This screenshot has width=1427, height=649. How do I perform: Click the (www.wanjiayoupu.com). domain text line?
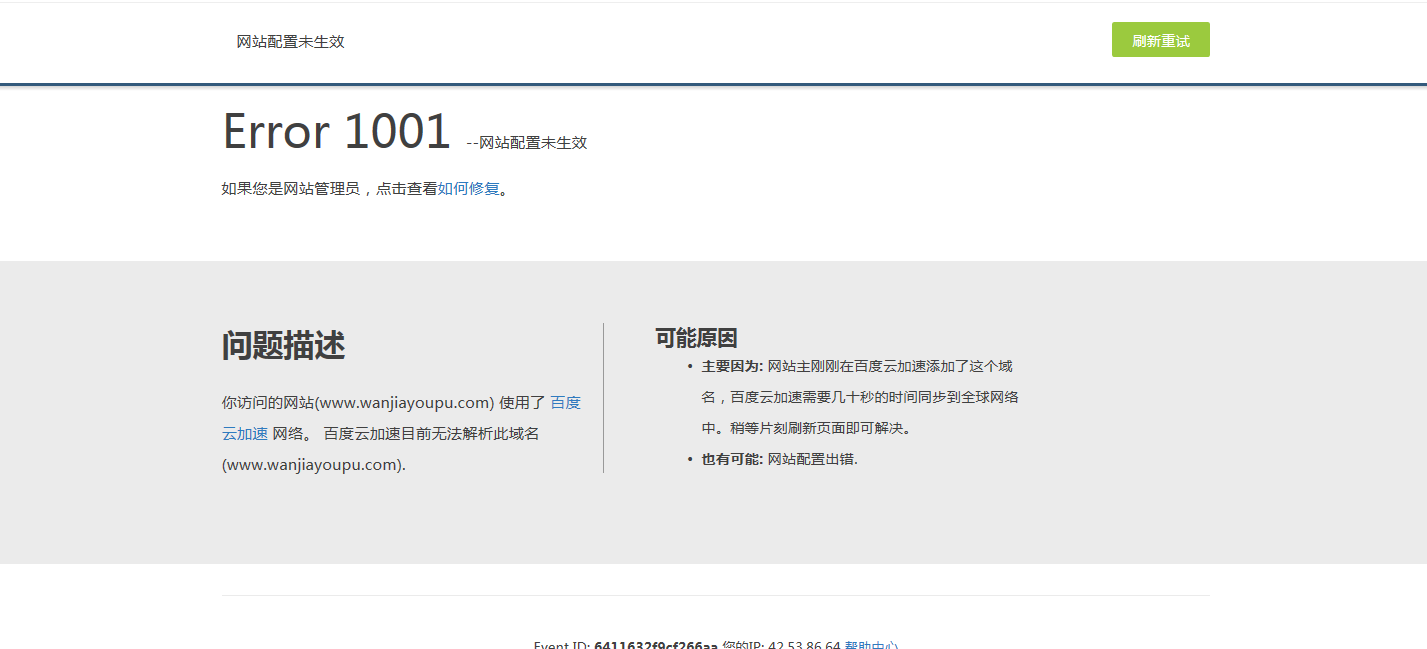click(x=314, y=465)
